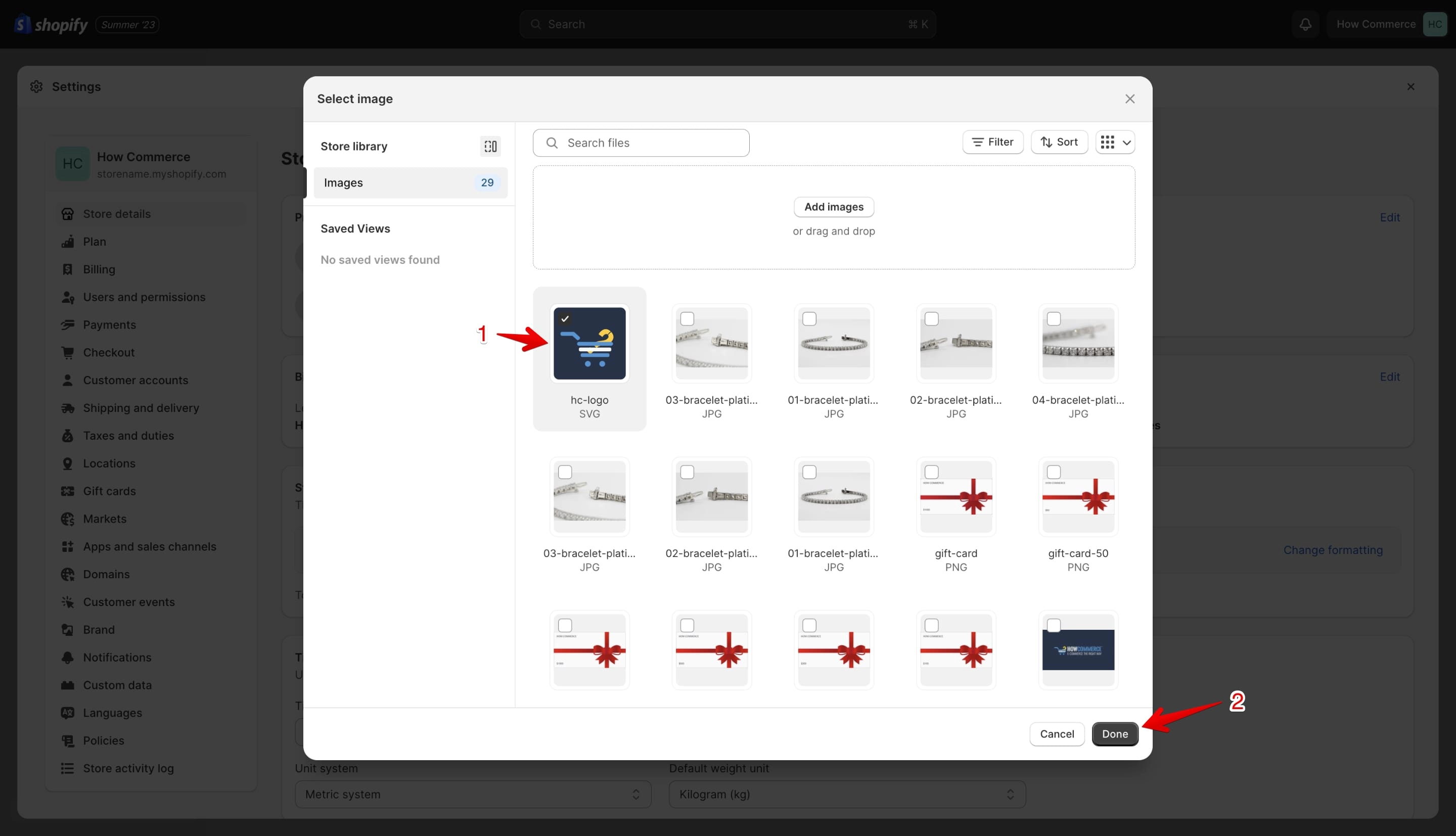This screenshot has height=836, width=1456.
Task: Click the Settings gear icon
Action: 37,87
